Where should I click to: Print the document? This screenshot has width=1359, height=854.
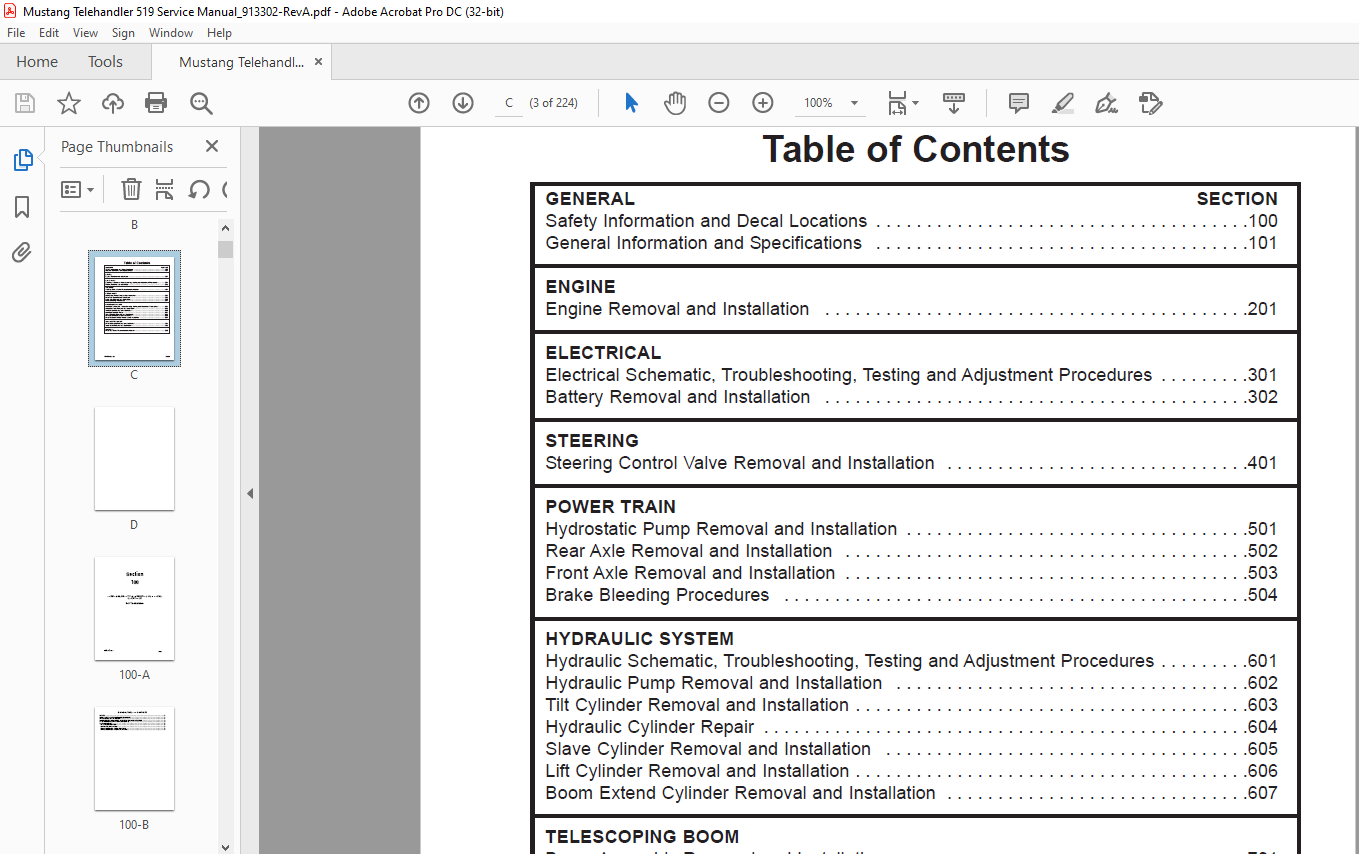(156, 103)
